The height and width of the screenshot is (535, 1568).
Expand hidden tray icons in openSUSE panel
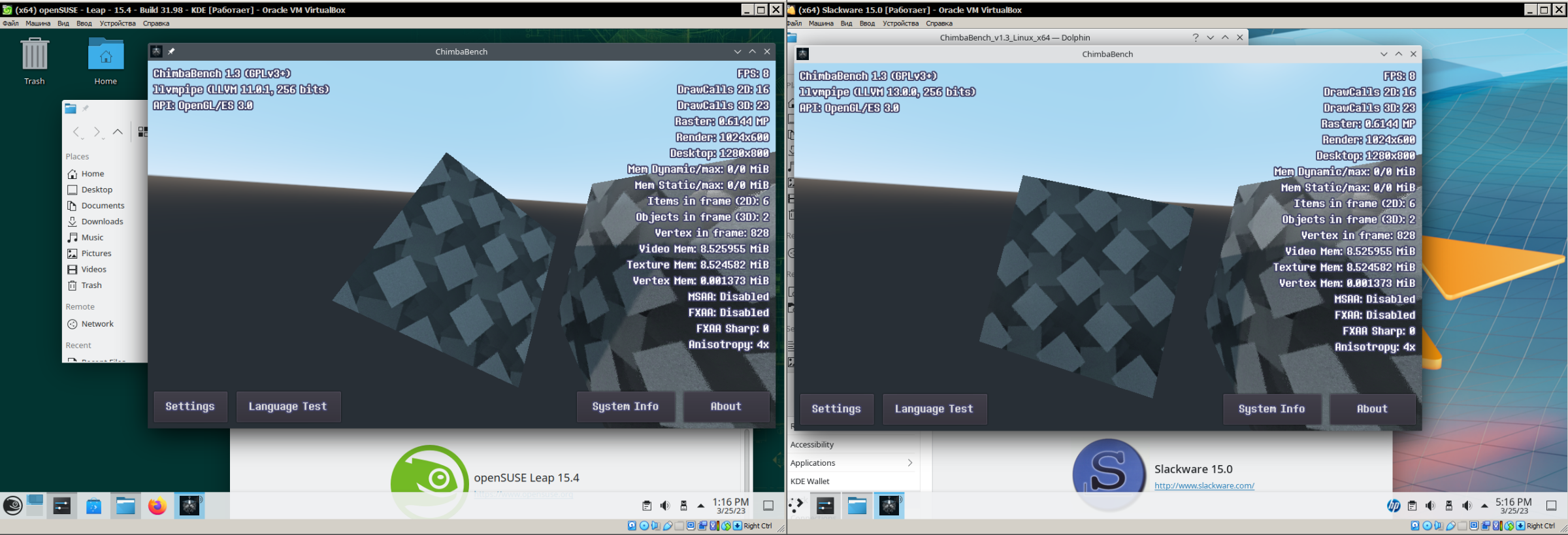[701, 506]
